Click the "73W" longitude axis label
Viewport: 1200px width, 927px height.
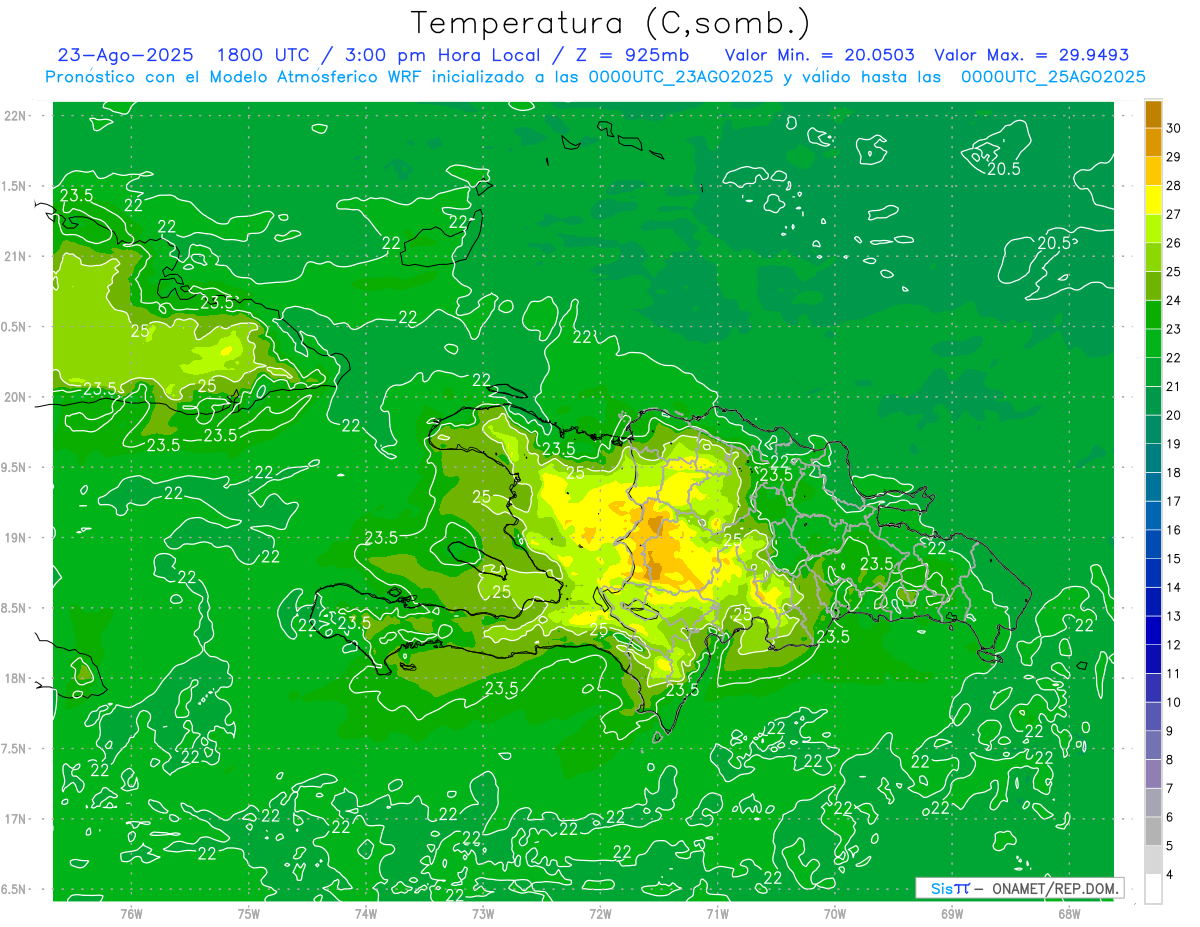click(x=483, y=913)
